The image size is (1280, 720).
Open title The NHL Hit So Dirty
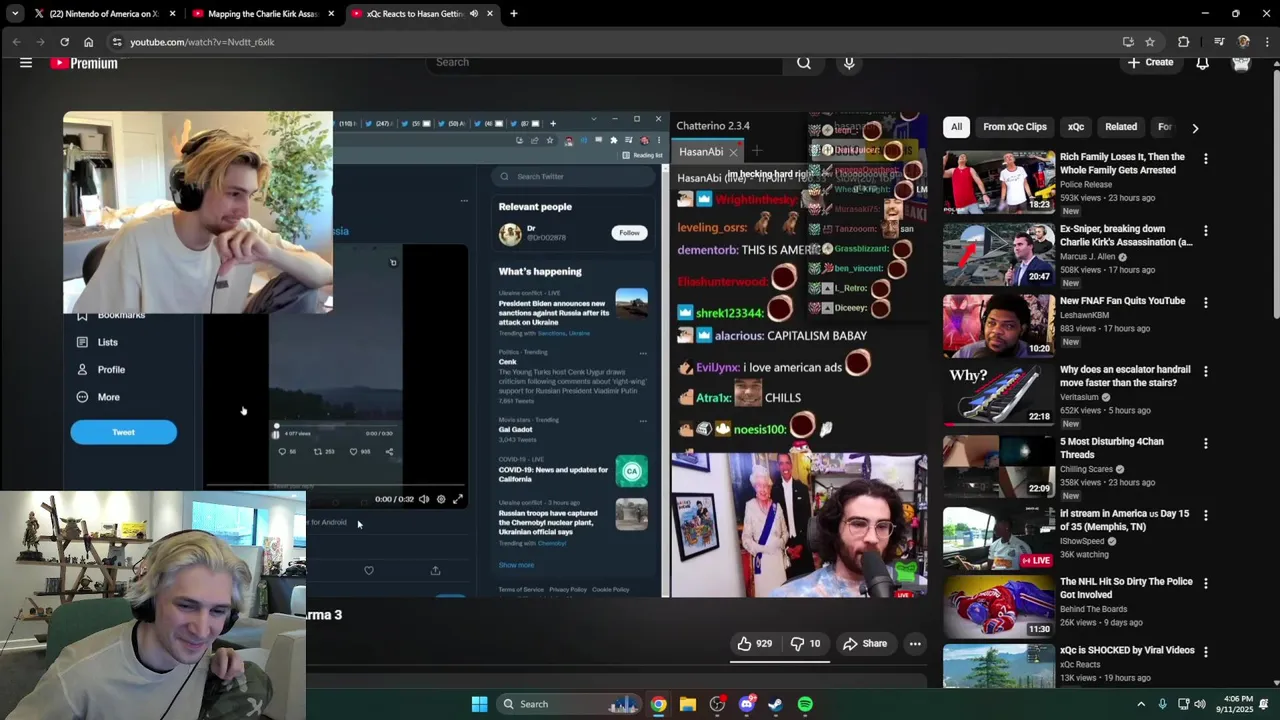[x=1126, y=588]
